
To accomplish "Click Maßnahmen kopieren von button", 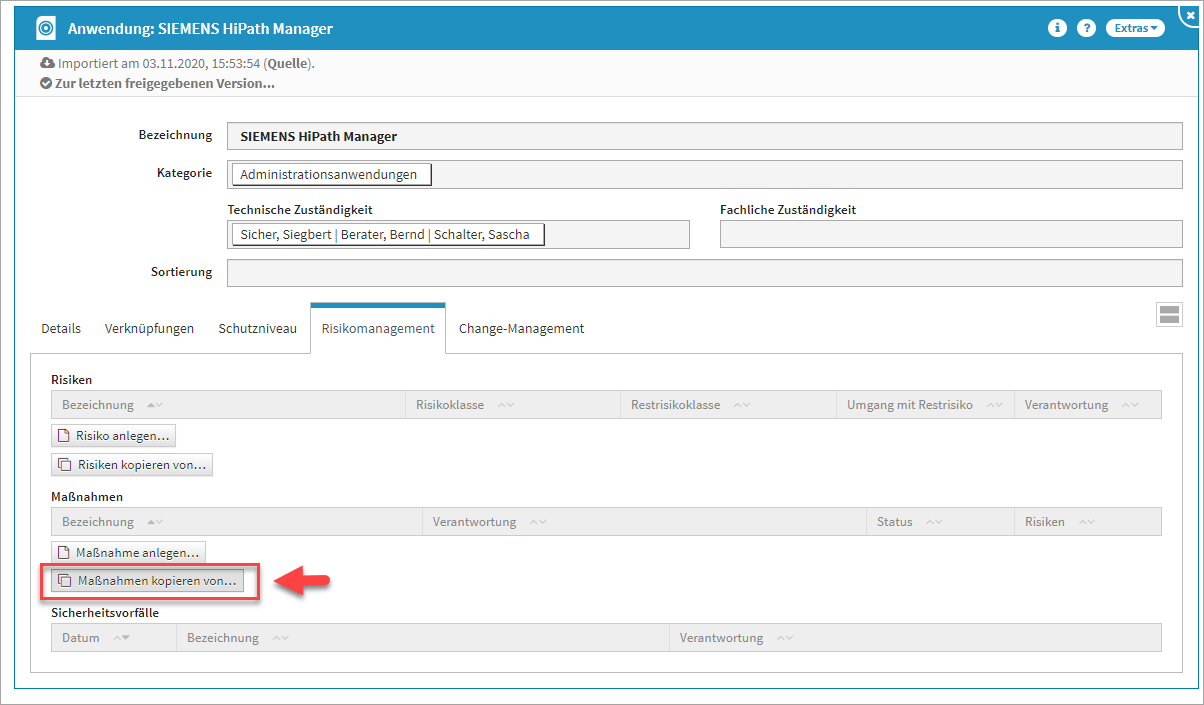I will coord(147,580).
